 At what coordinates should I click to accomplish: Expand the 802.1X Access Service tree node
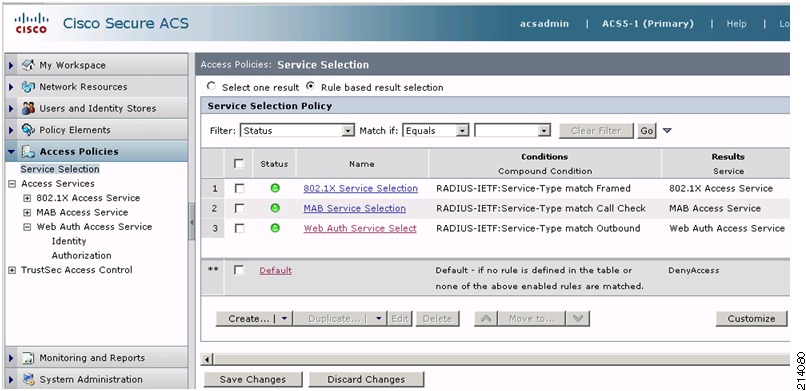(27, 198)
